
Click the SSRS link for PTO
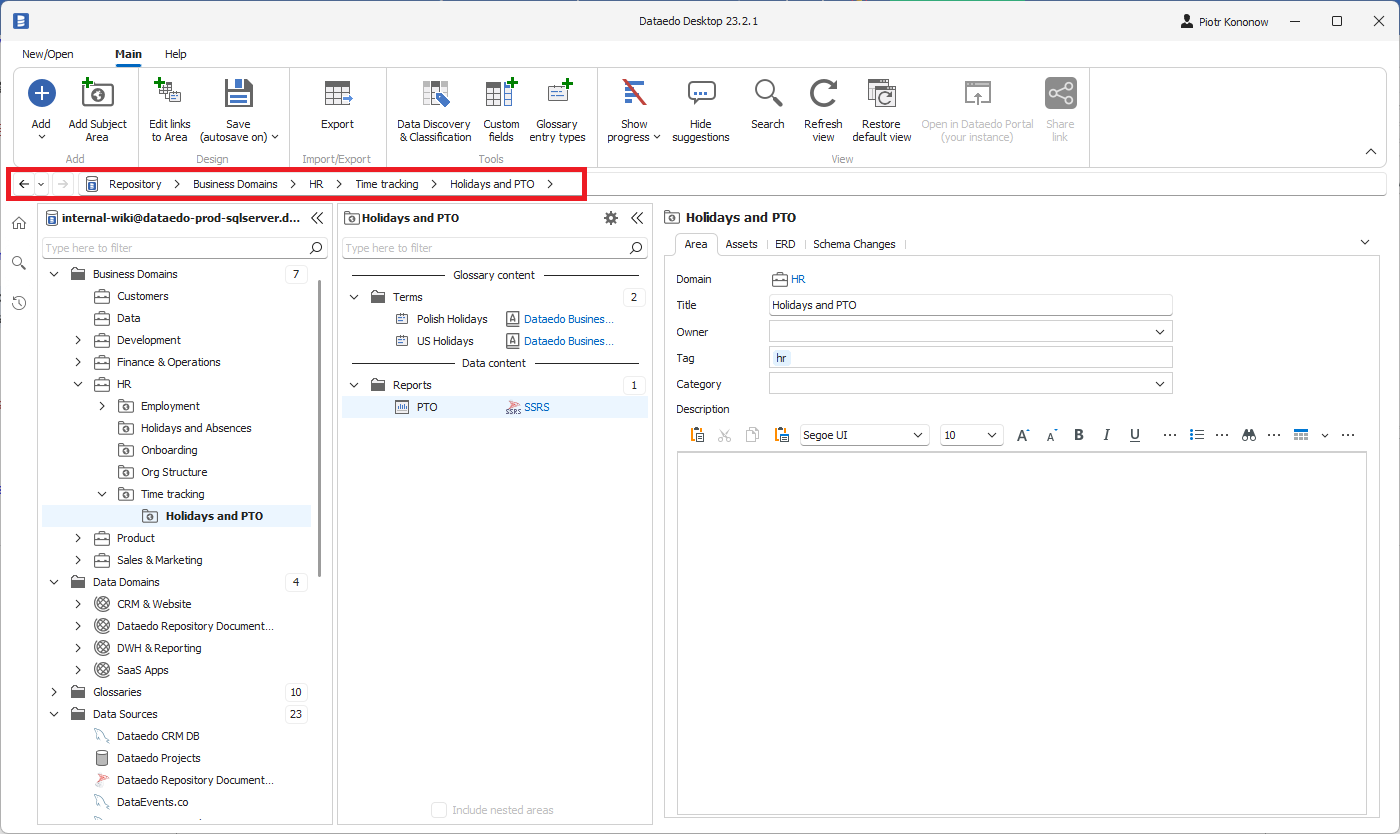point(537,407)
